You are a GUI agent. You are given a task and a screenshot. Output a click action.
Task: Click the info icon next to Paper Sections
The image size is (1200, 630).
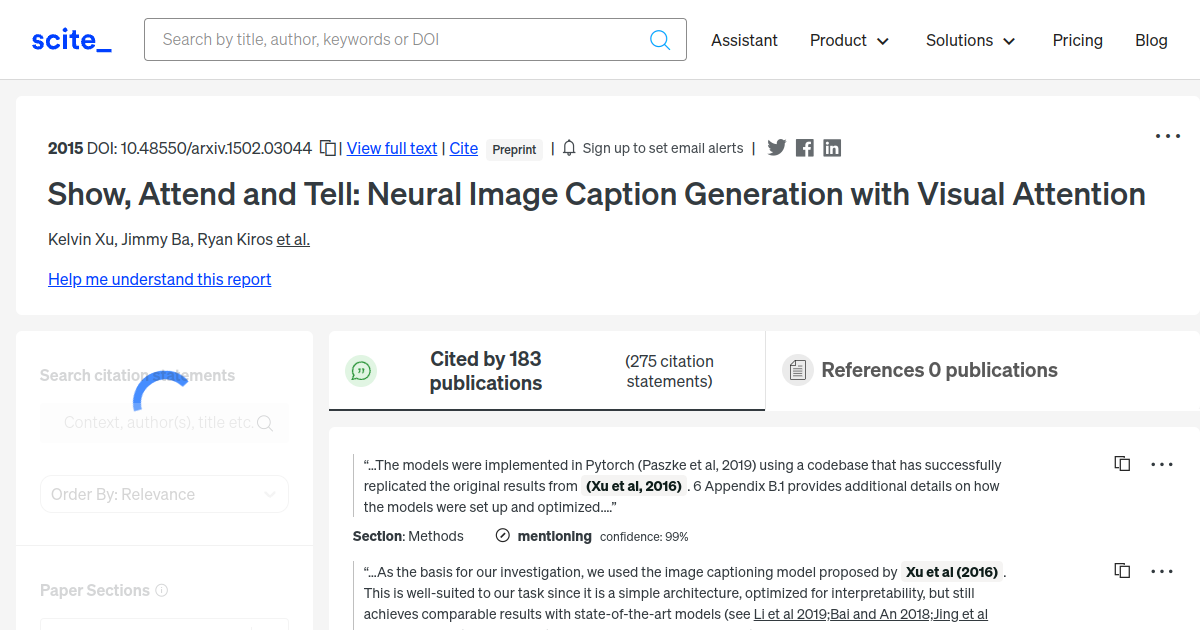pos(161,590)
